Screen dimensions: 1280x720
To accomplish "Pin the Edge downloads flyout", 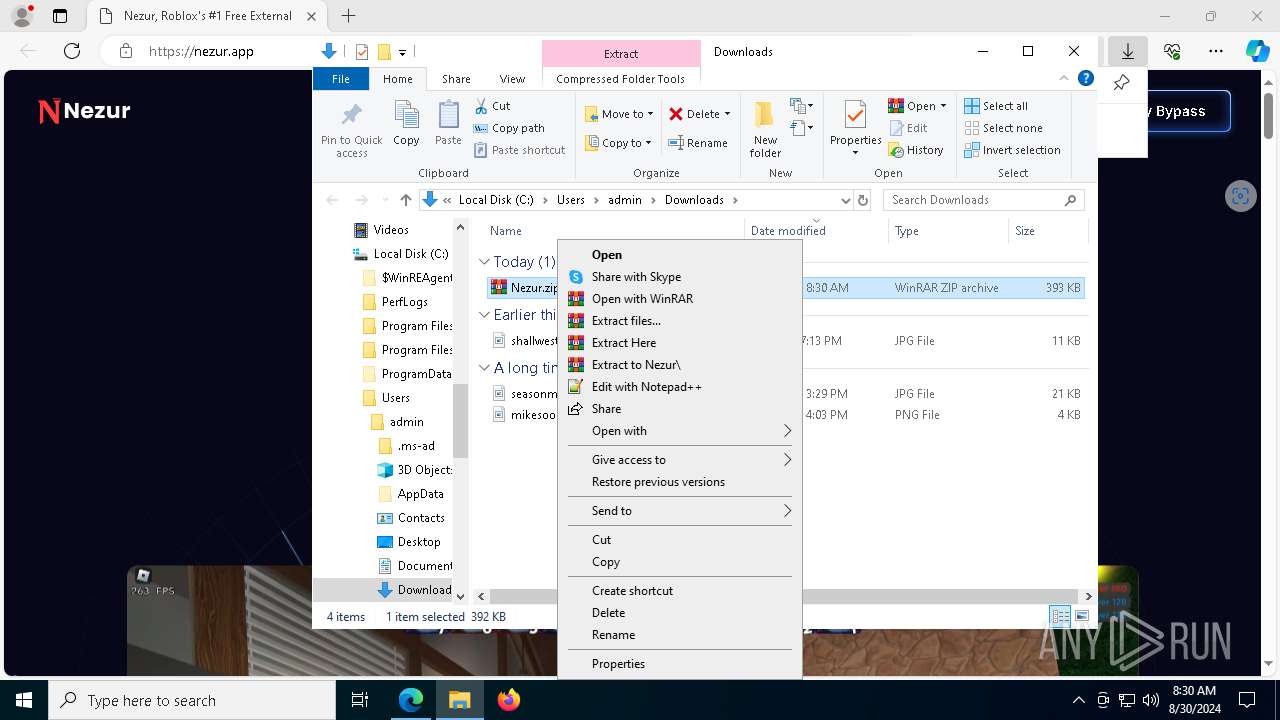I will tap(1121, 83).
